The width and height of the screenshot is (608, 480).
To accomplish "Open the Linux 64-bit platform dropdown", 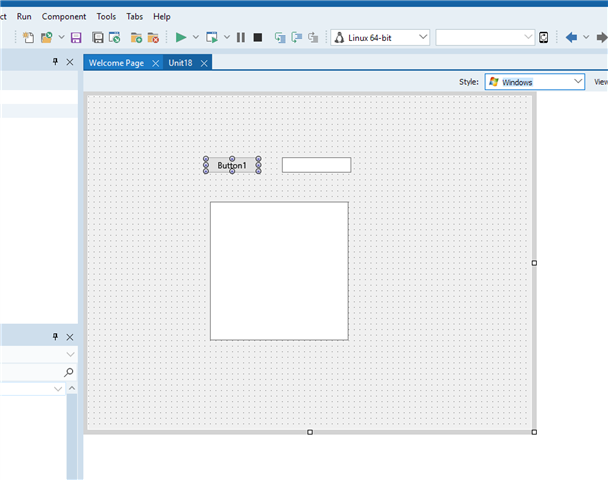I will pos(380,38).
